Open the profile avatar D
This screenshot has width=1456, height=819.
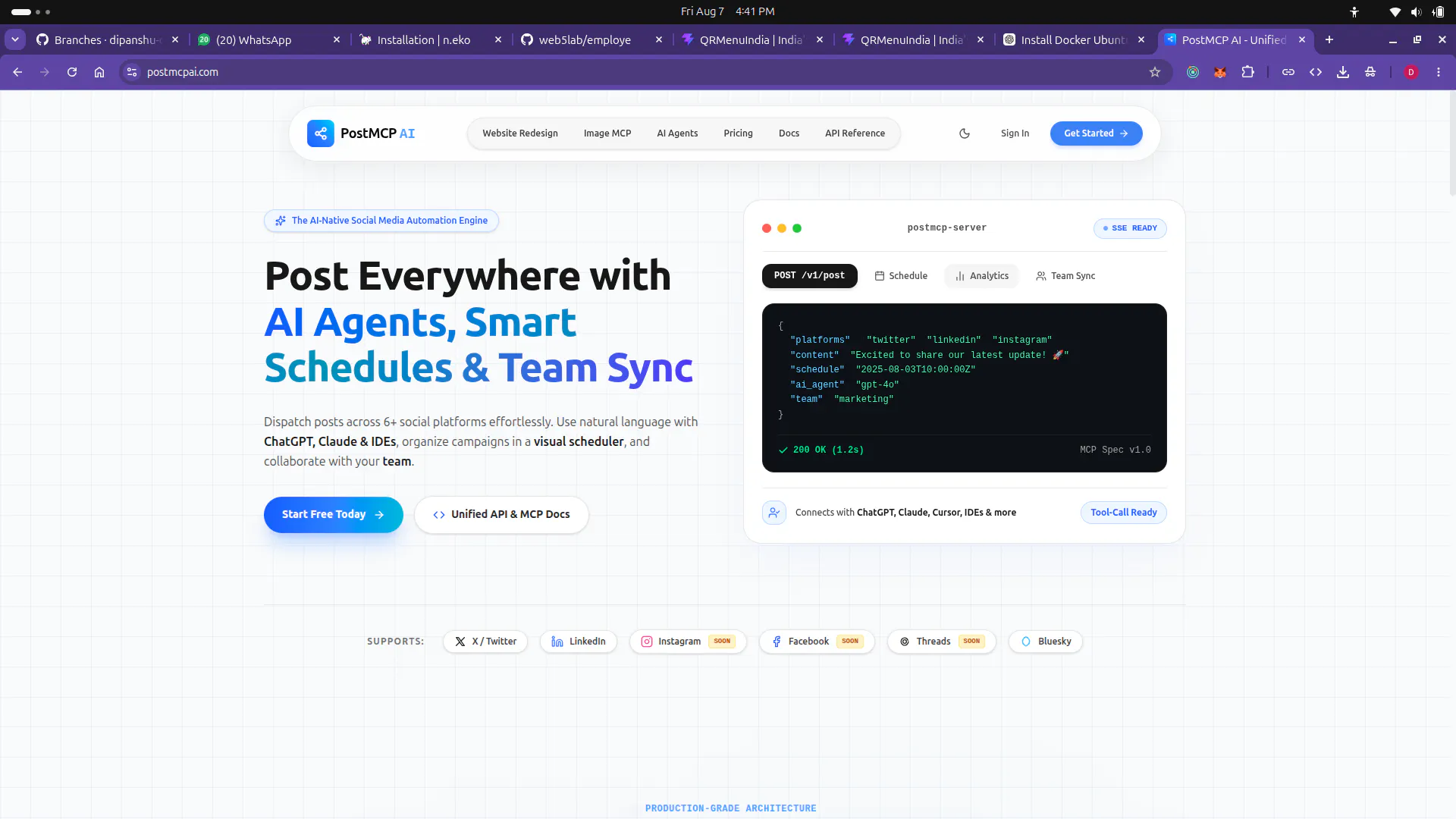pyautogui.click(x=1411, y=72)
